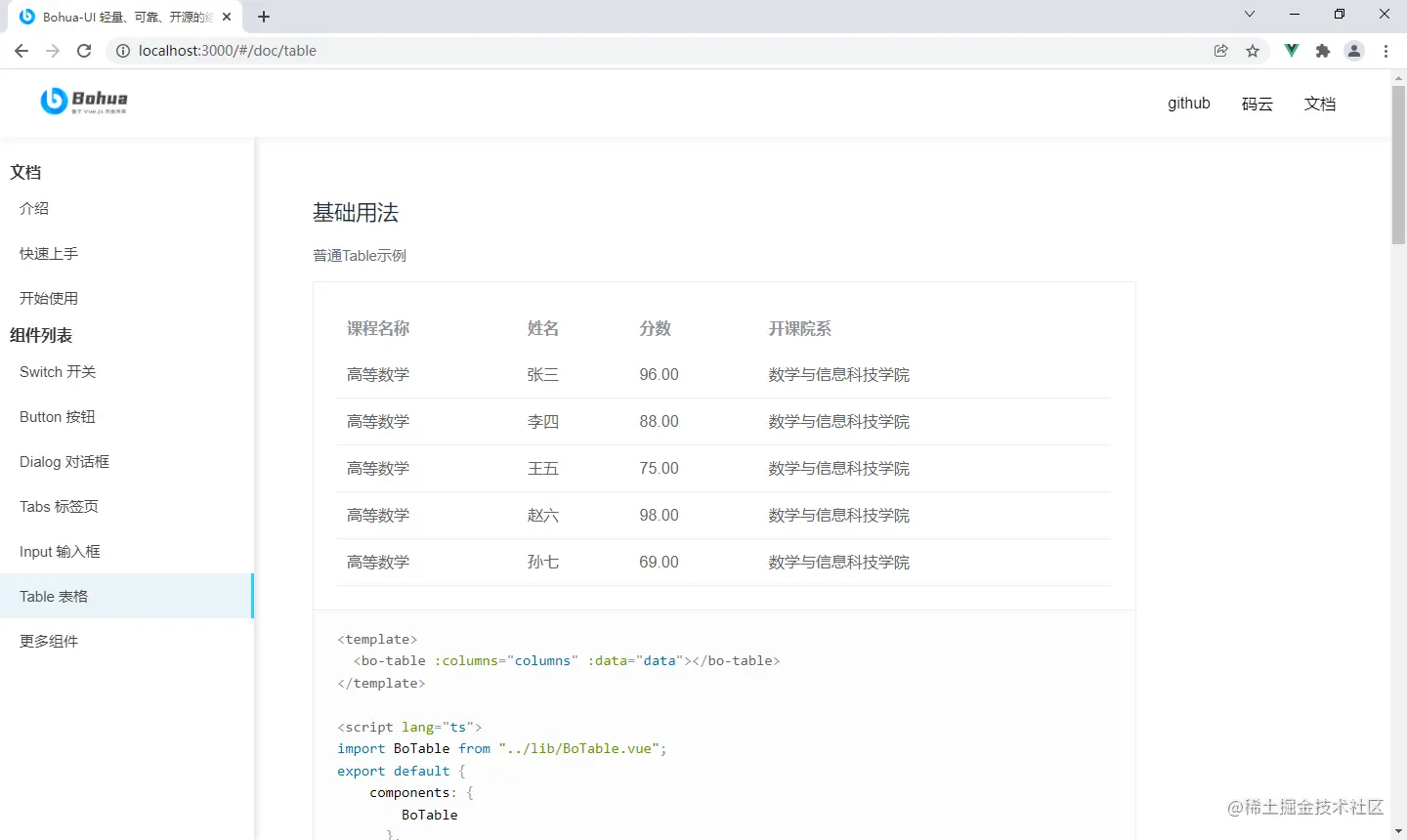Click 高等数学 in 张三's row
The width and height of the screenshot is (1407, 840).
(378, 375)
